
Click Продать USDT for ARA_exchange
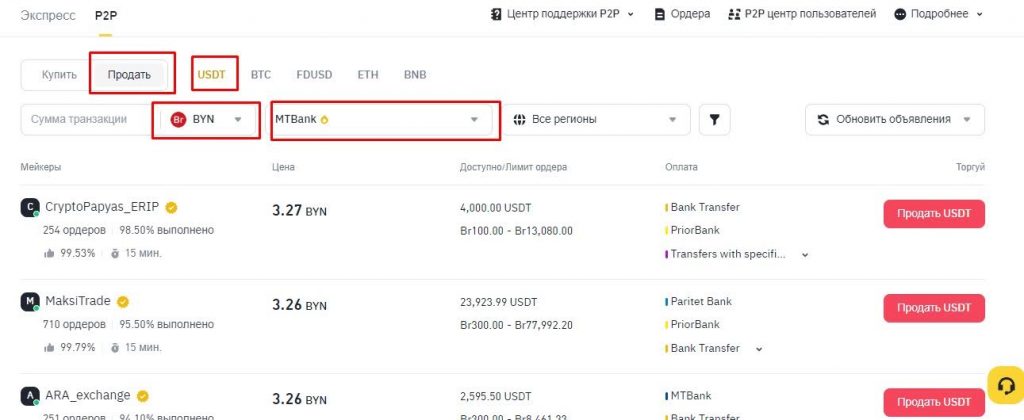[x=934, y=402]
